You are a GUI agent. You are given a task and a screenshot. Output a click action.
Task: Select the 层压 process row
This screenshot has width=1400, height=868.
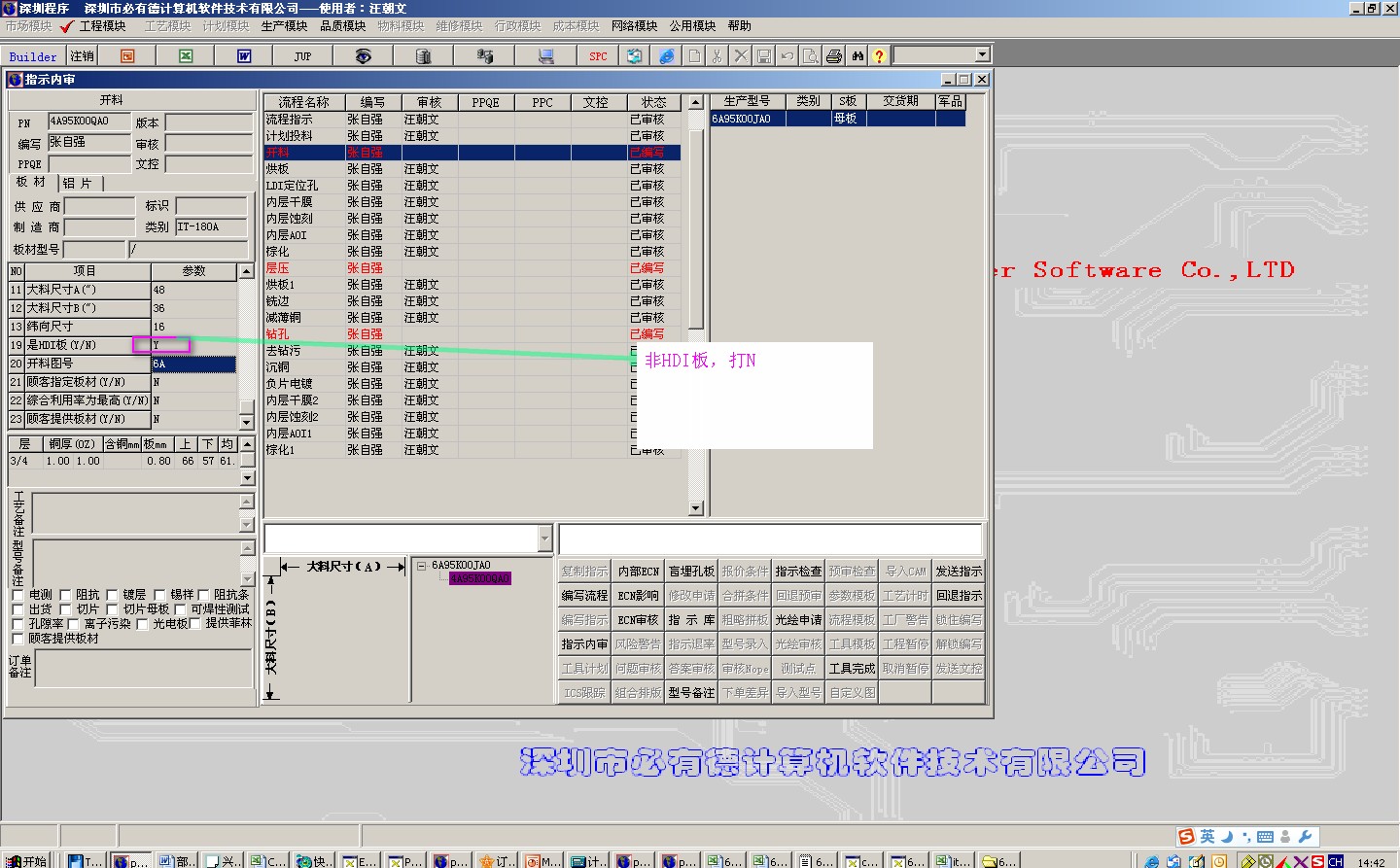(x=472, y=268)
